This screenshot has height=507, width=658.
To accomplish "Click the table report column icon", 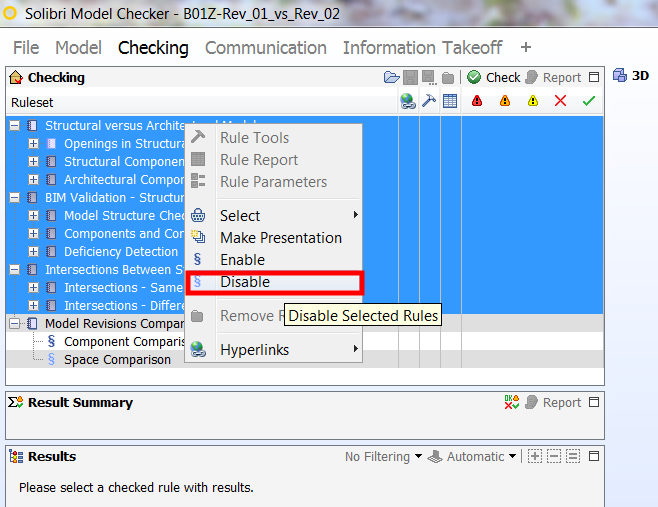I will [450, 101].
